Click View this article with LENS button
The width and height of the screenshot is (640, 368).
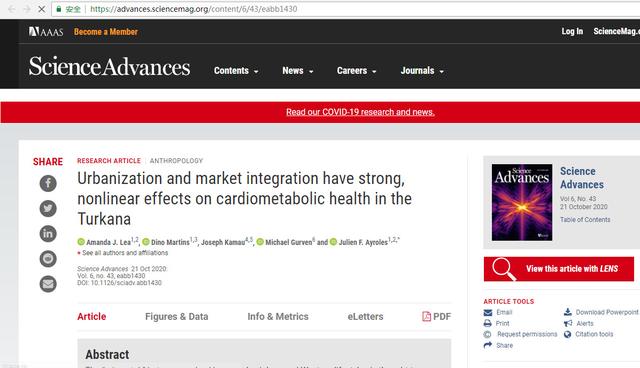559,269
